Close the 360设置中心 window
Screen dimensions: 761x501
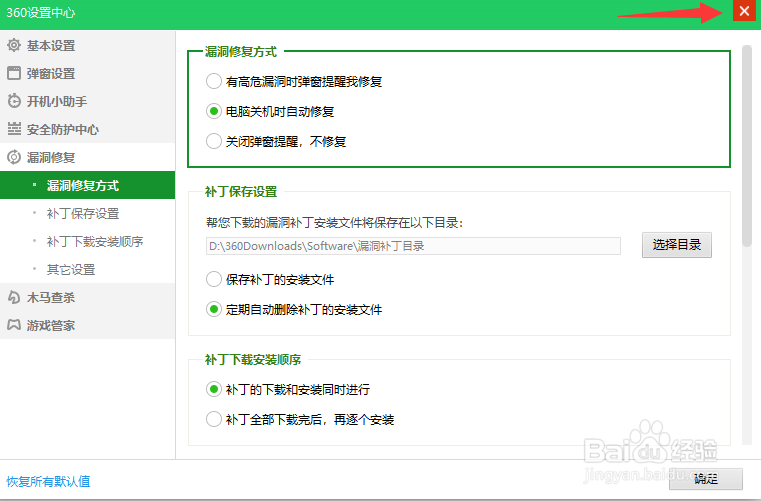click(744, 11)
